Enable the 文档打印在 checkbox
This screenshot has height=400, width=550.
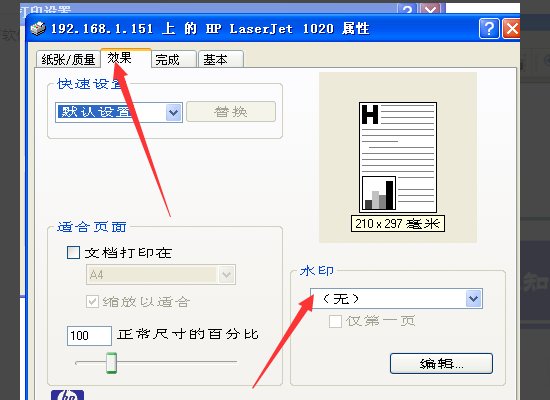[x=73, y=252]
